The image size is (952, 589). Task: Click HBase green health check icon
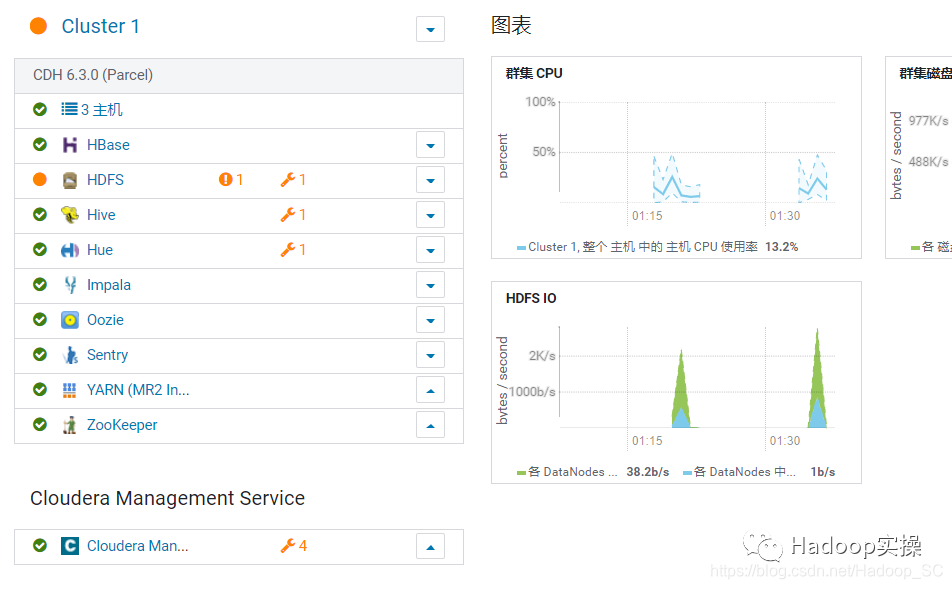(40, 145)
